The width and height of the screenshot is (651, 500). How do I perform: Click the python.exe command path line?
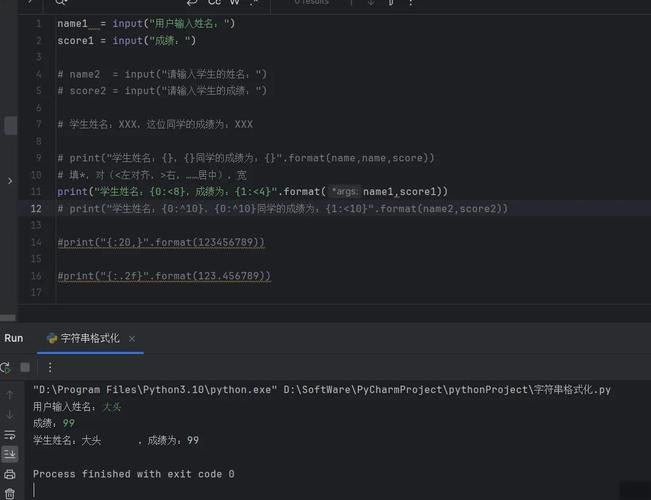(x=322, y=390)
